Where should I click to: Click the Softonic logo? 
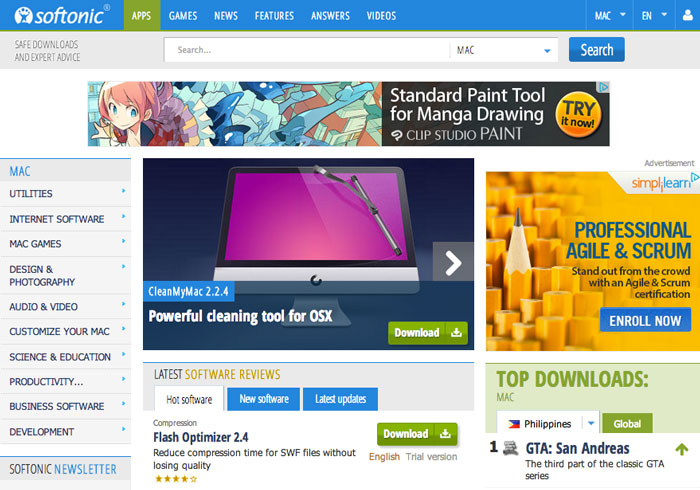click(62, 15)
